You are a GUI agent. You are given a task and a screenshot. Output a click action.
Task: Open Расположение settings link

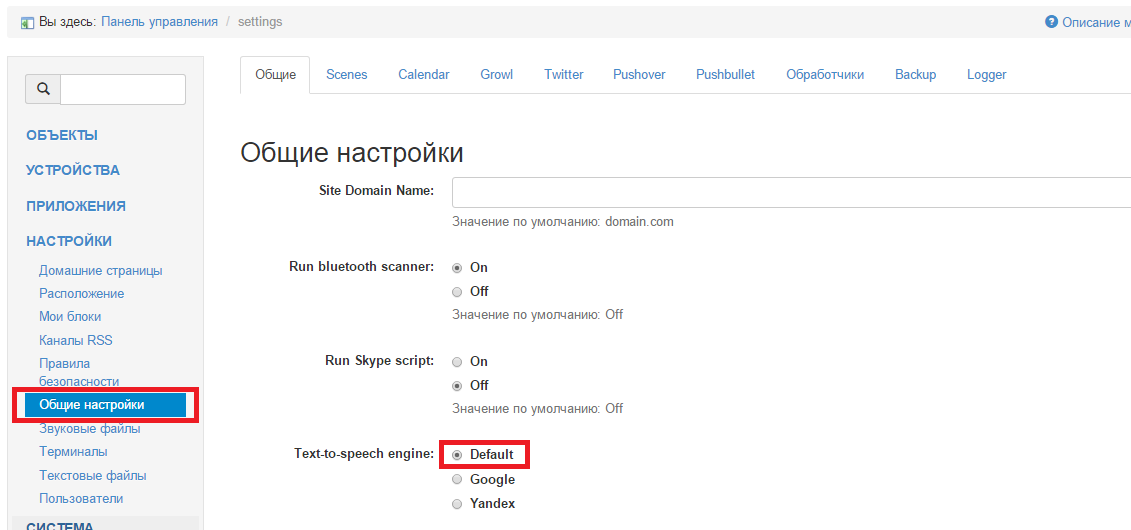pos(82,294)
